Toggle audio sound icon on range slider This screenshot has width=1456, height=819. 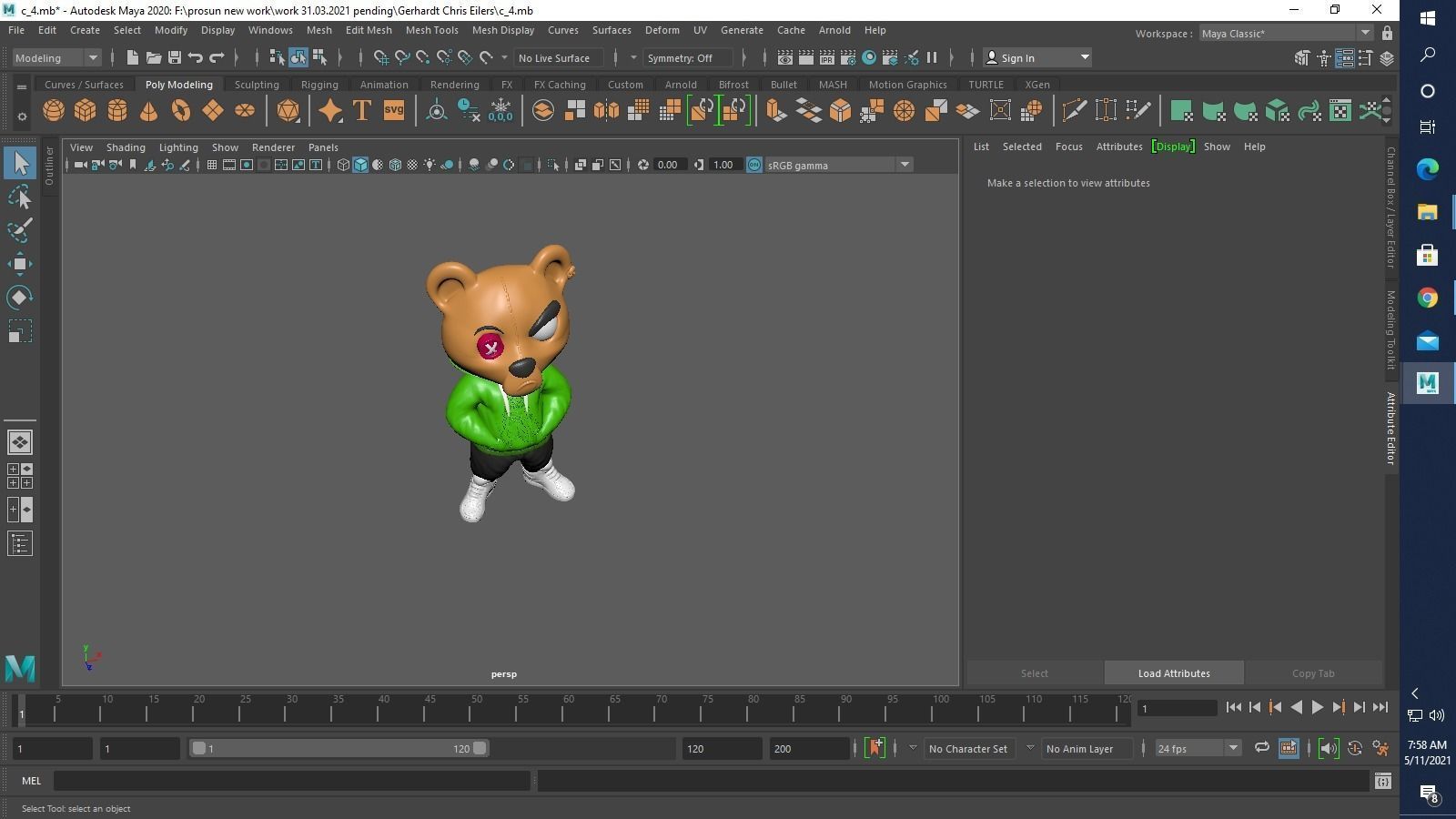point(1328,748)
